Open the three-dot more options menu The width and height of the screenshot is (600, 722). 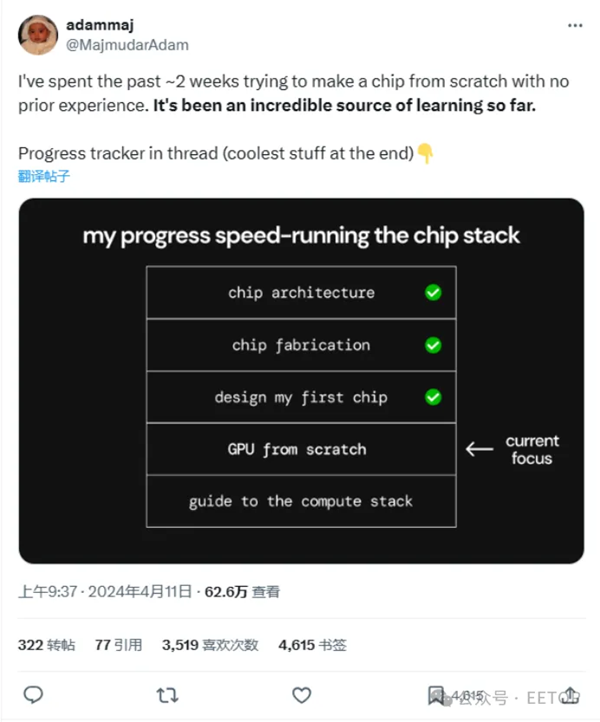pyautogui.click(x=573, y=26)
